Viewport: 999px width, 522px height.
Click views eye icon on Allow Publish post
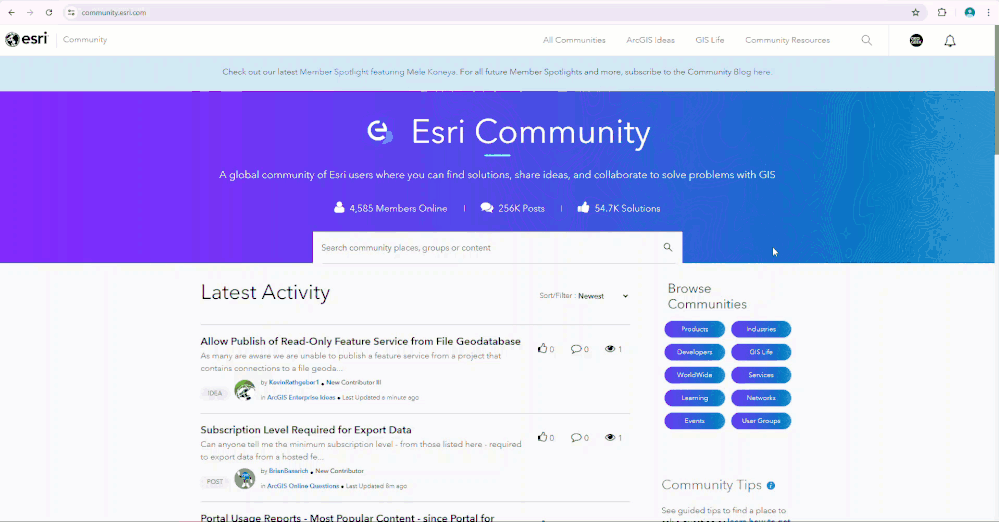tap(610, 349)
